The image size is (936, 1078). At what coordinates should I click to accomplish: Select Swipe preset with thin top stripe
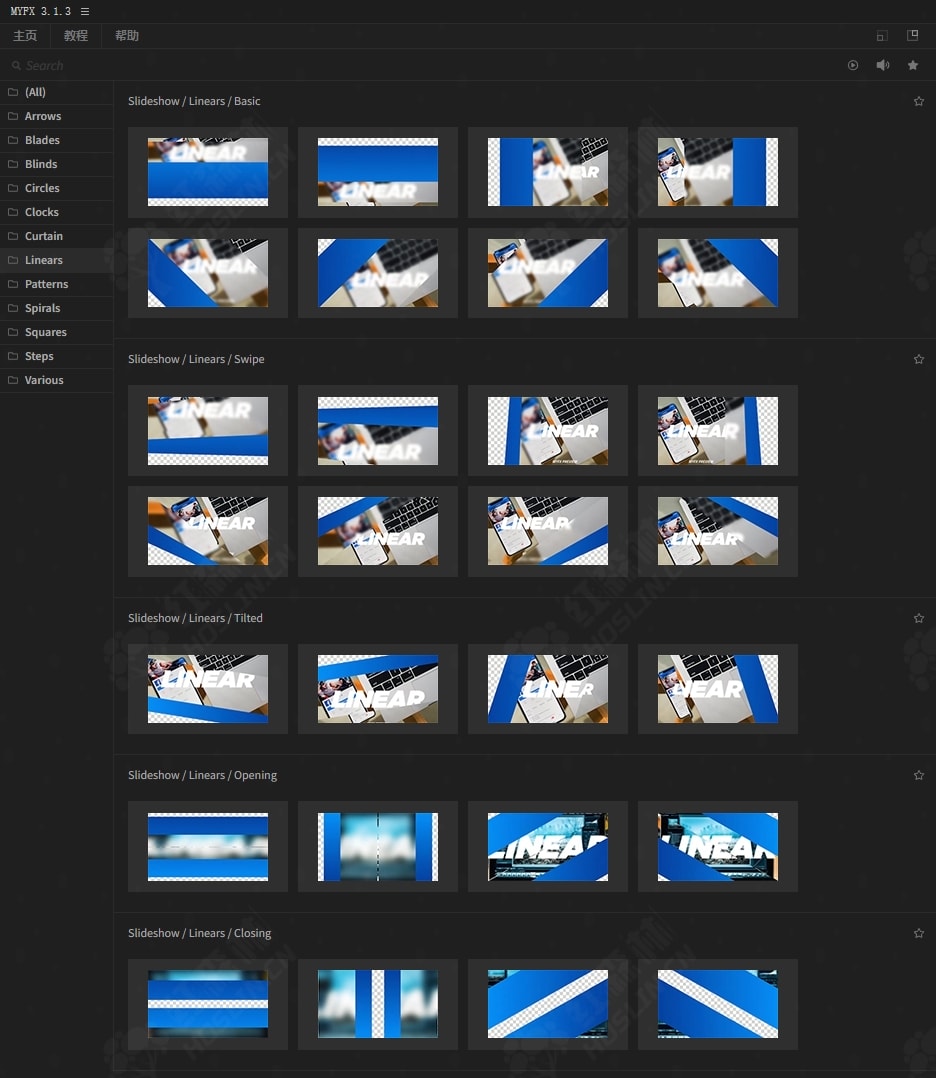click(378, 430)
